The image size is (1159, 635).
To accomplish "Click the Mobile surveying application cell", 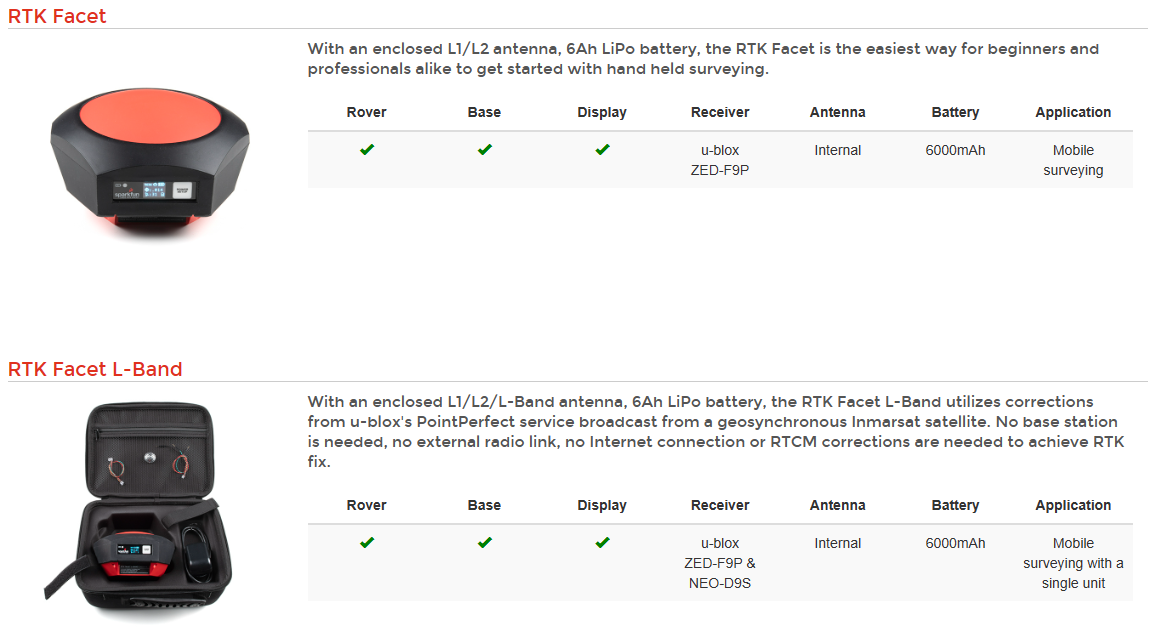I will click(x=1073, y=160).
